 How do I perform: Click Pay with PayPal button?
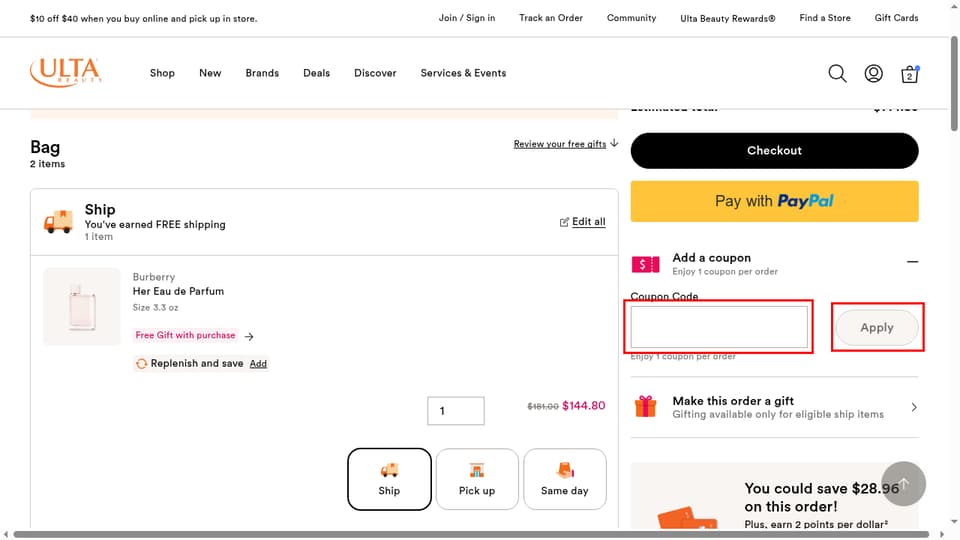[774, 201]
